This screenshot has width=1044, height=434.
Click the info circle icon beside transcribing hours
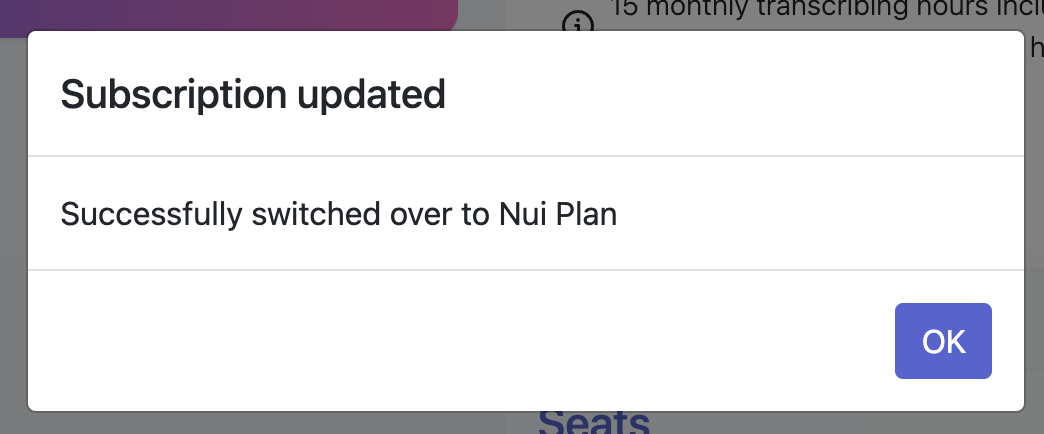pos(577,23)
